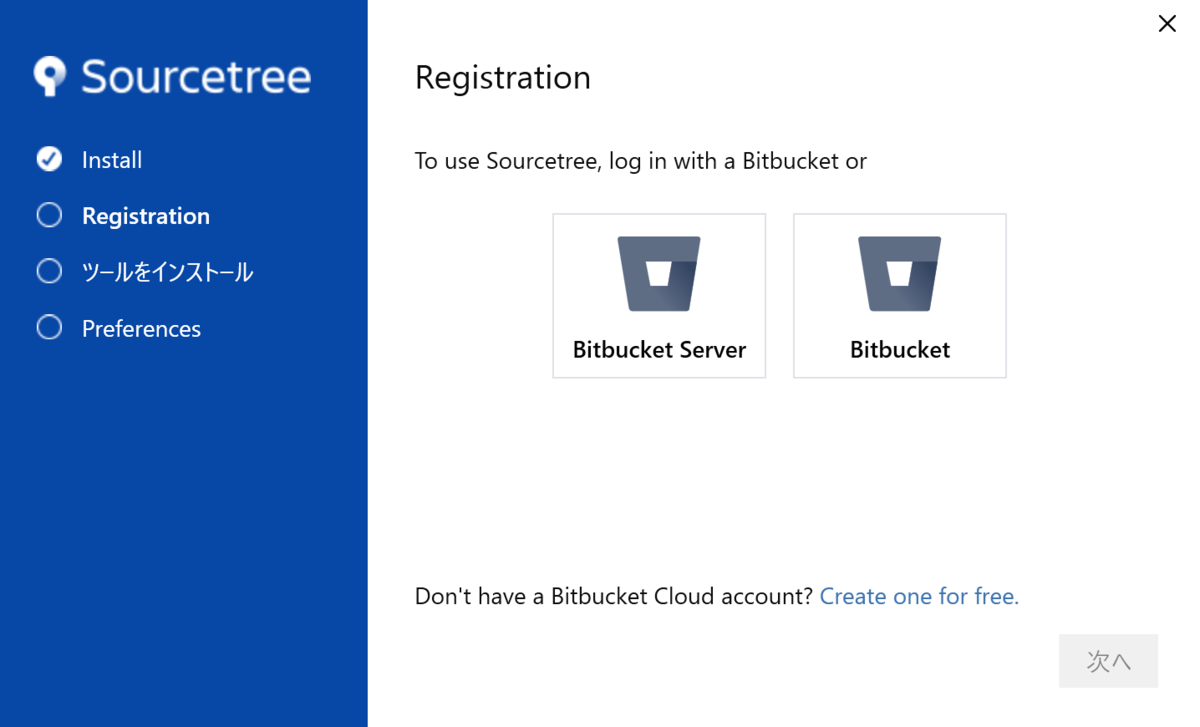This screenshot has width=1200, height=727.
Task: Open the Registration step label
Action: pyautogui.click(x=146, y=216)
